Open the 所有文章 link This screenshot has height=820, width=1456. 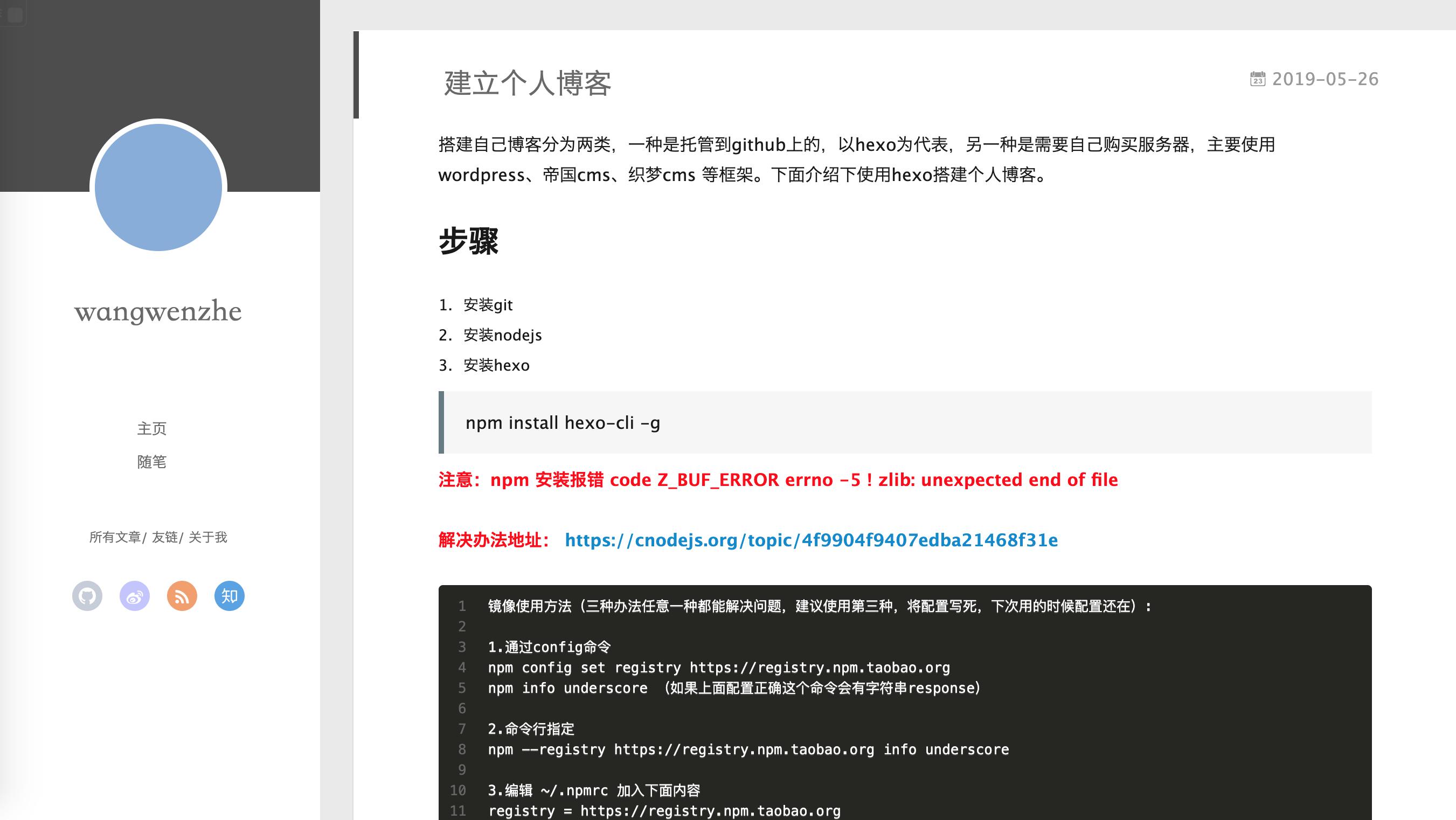coord(116,538)
